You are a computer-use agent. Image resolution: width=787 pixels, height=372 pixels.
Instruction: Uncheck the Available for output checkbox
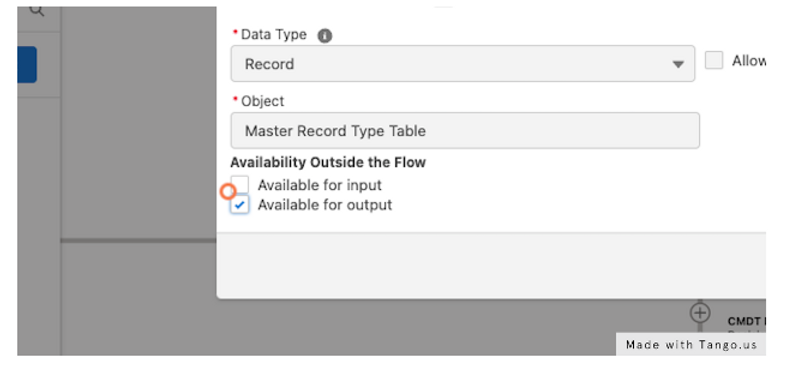(x=240, y=205)
